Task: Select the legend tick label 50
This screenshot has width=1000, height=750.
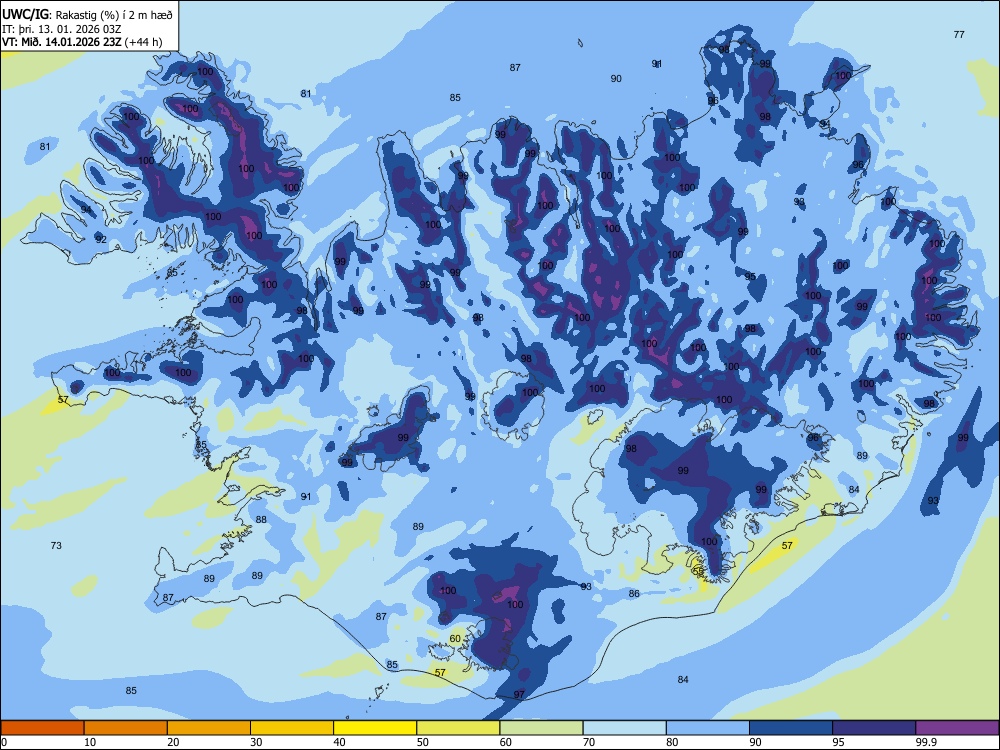Action: click(423, 742)
